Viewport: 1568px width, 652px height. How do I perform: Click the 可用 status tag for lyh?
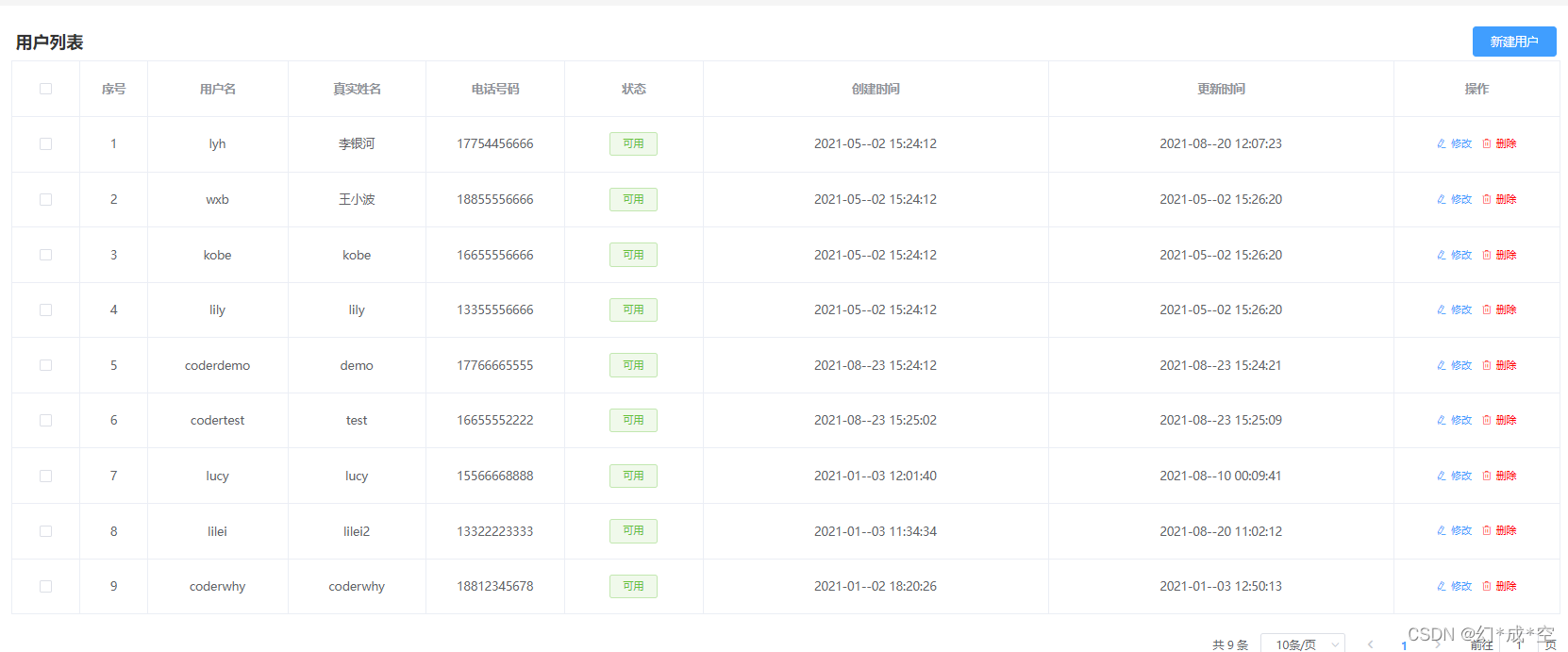point(633,143)
